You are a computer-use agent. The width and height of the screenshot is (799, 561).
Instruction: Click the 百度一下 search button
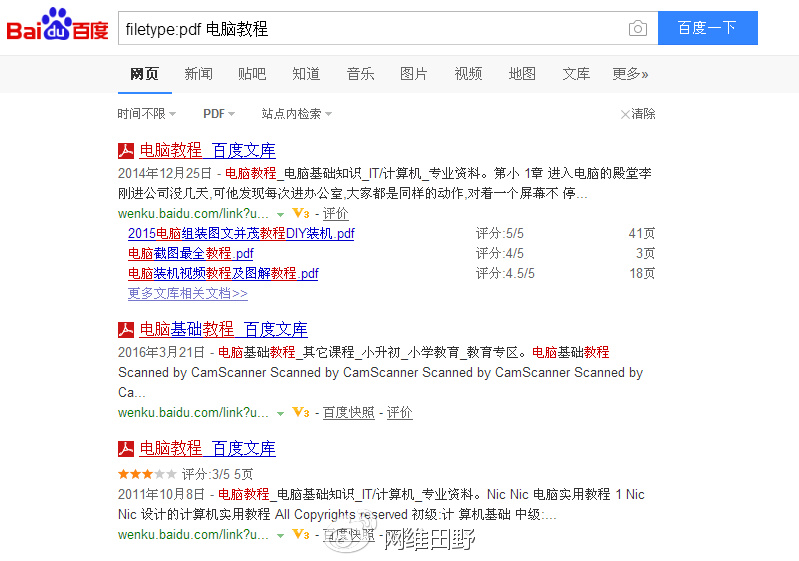point(708,28)
